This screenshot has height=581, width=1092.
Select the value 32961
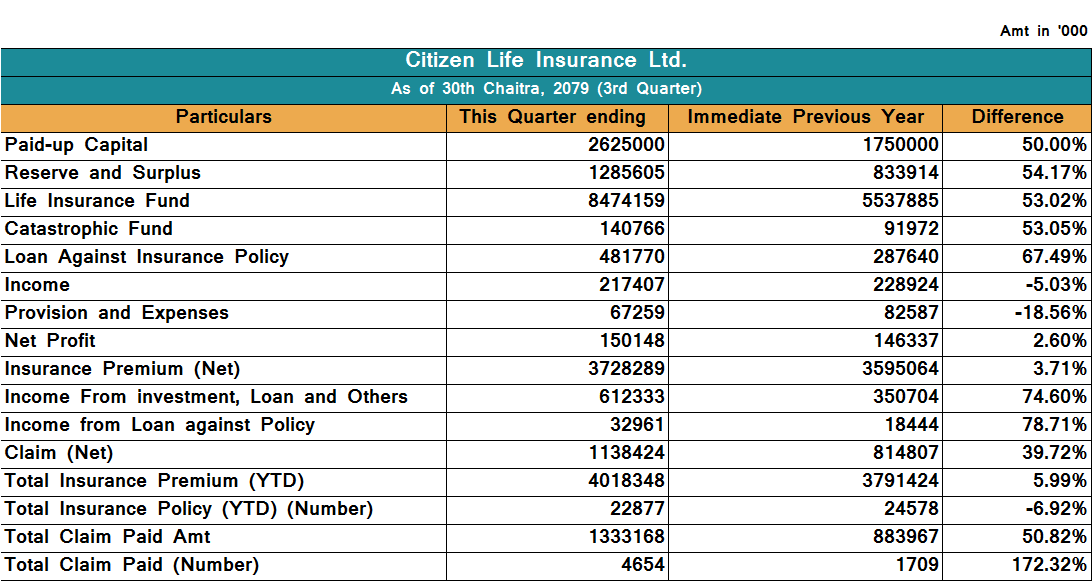click(637, 424)
